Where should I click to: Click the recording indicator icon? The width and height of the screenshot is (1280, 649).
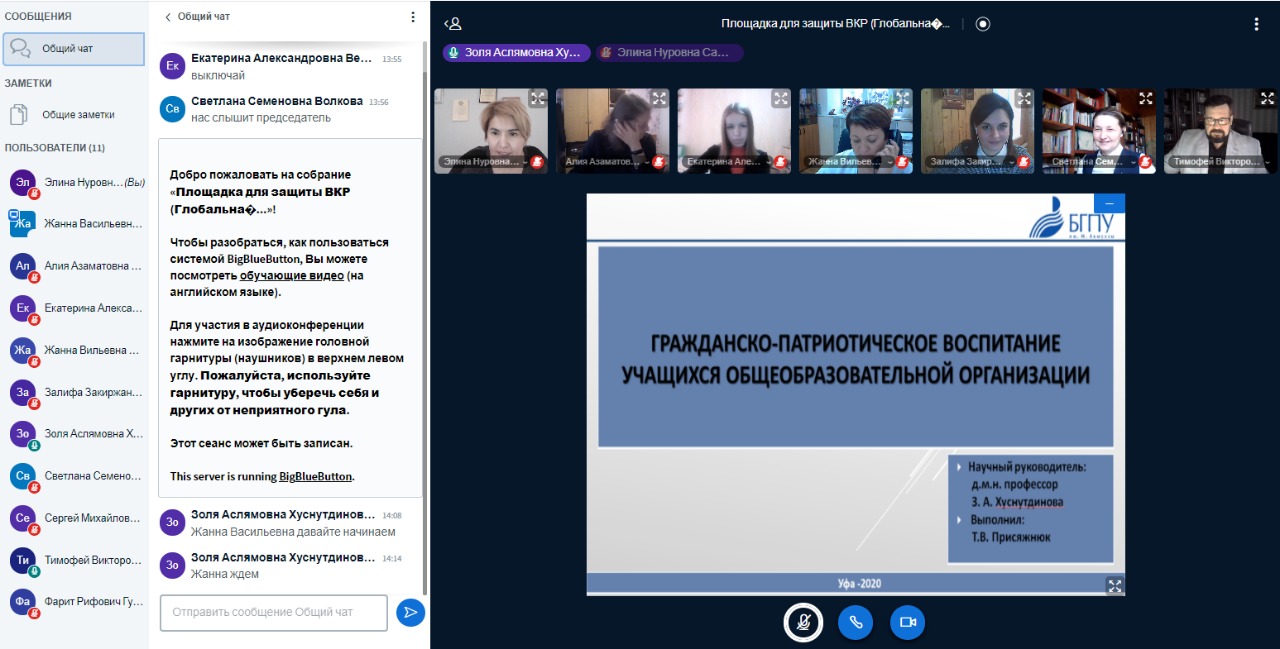[x=982, y=24]
